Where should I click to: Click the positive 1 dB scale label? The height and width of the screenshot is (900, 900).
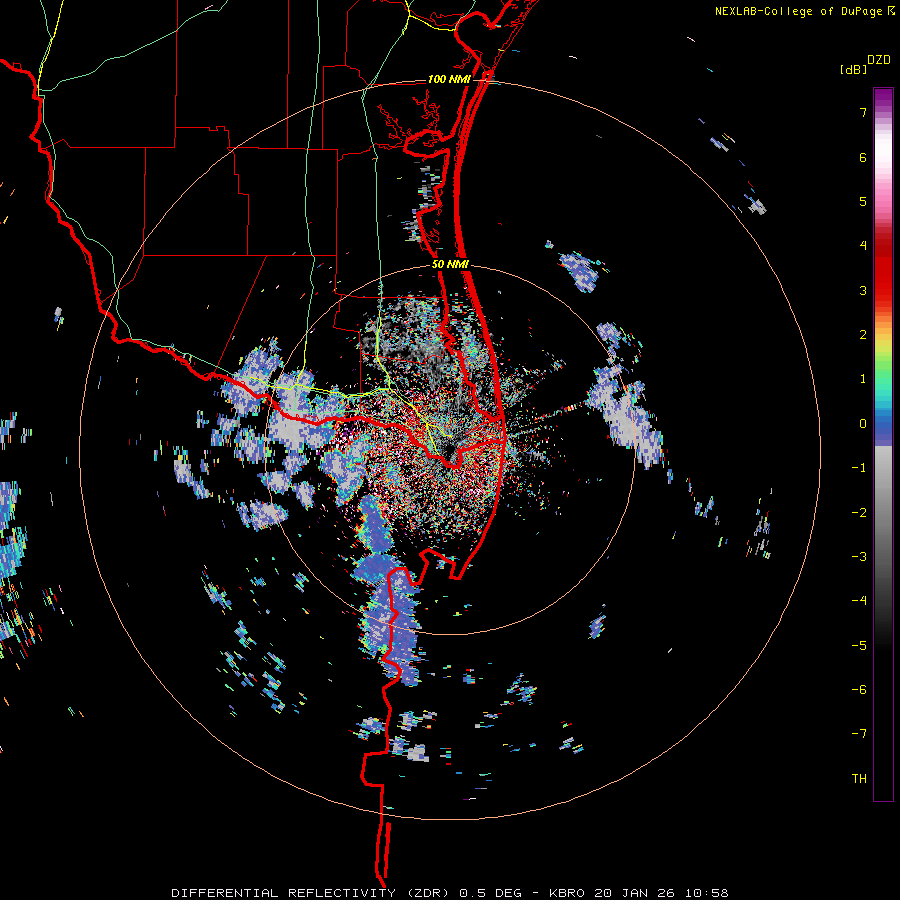[x=863, y=379]
